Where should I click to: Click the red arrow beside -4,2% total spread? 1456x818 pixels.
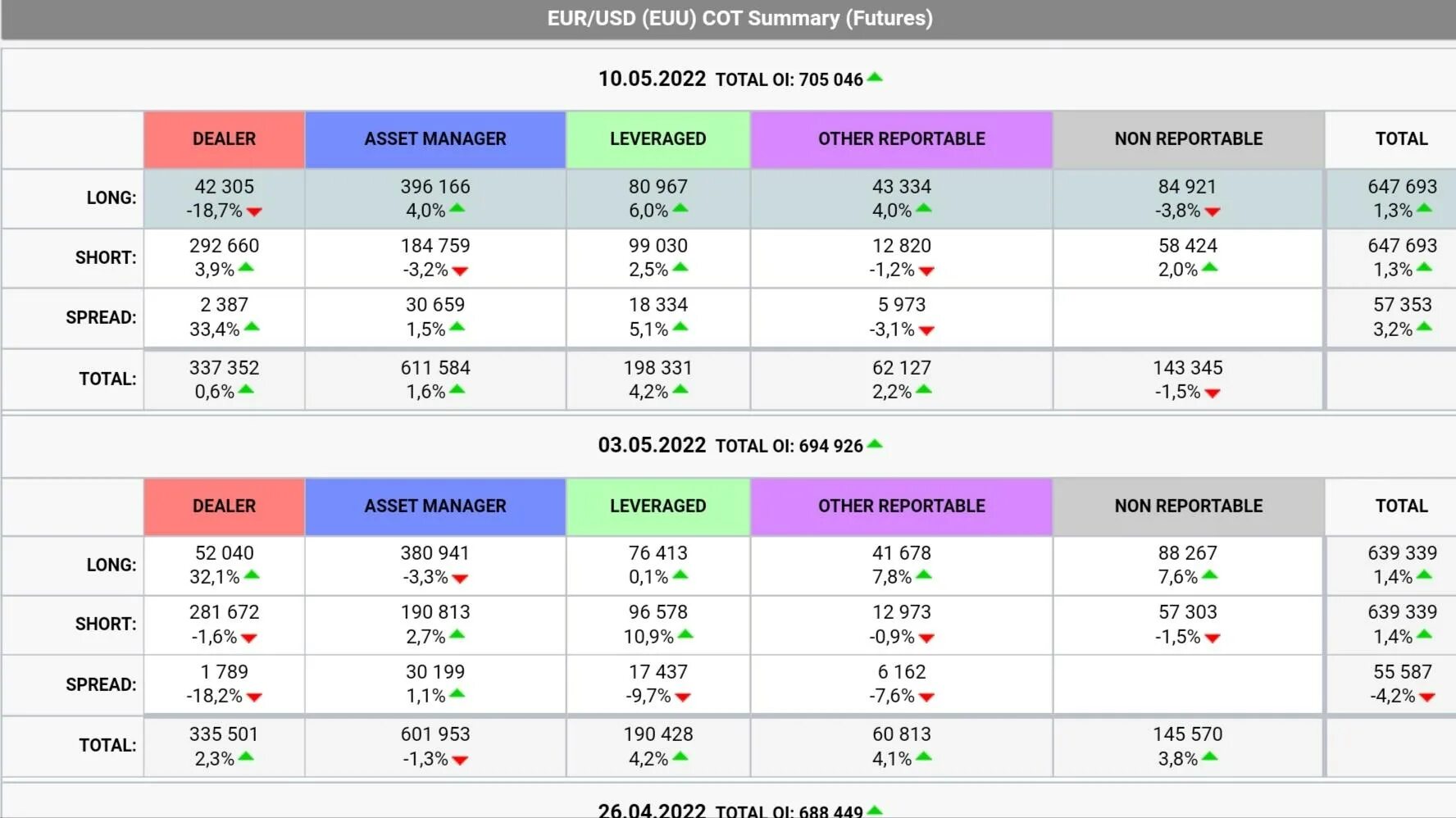tap(1427, 697)
